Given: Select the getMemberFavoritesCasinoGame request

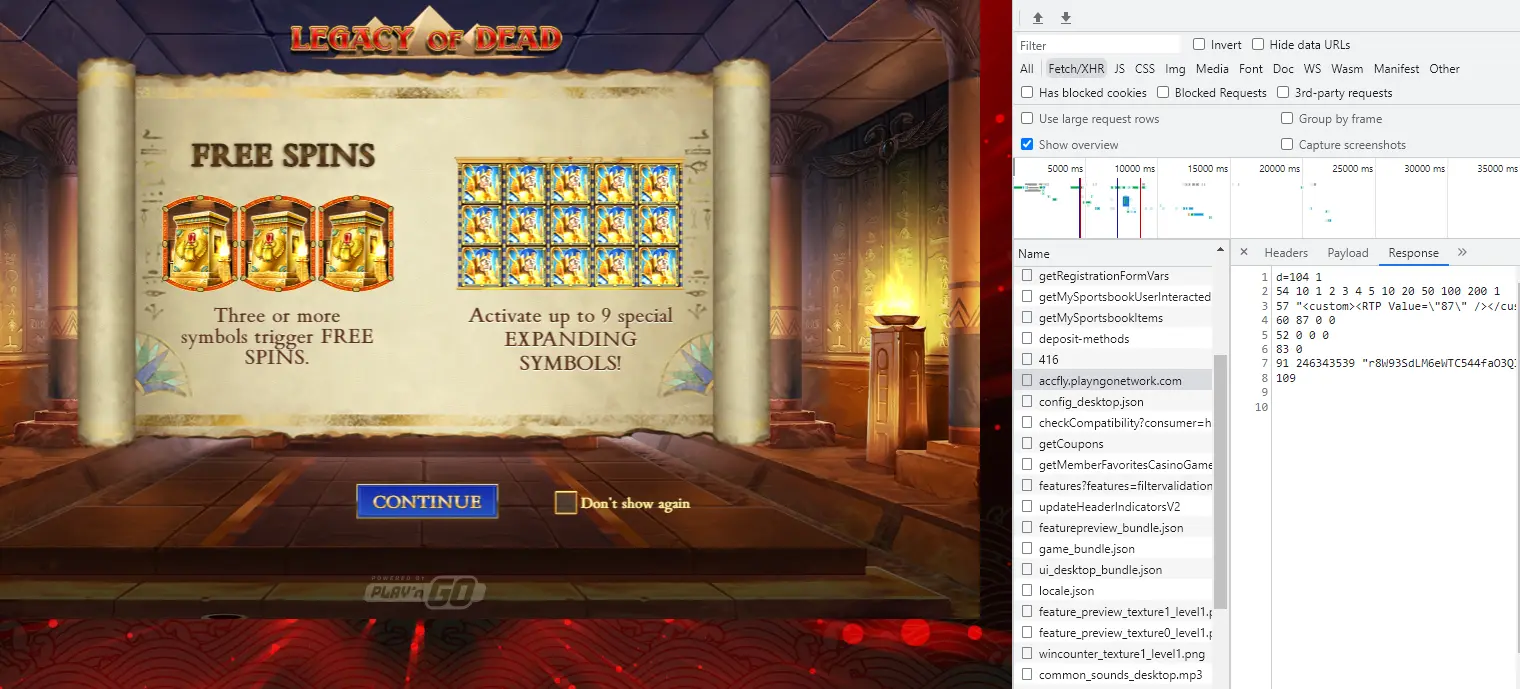Looking at the screenshot, I should 1113,465.
